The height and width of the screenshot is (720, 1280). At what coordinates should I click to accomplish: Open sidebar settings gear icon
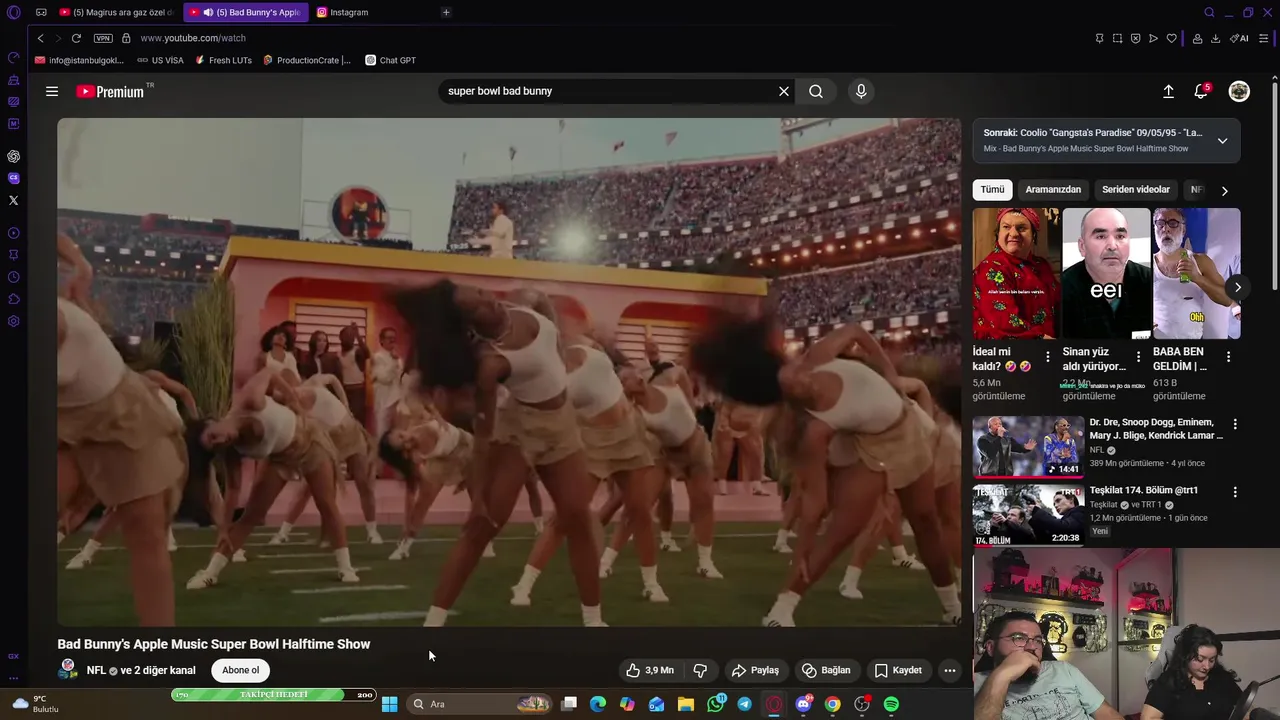[13, 321]
